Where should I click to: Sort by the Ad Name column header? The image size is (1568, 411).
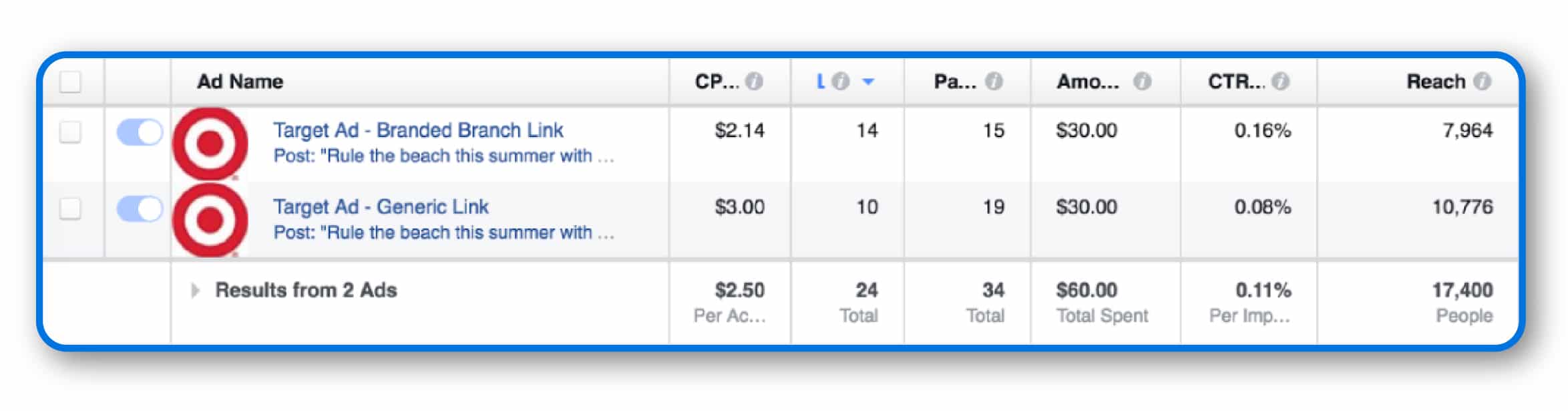point(240,82)
